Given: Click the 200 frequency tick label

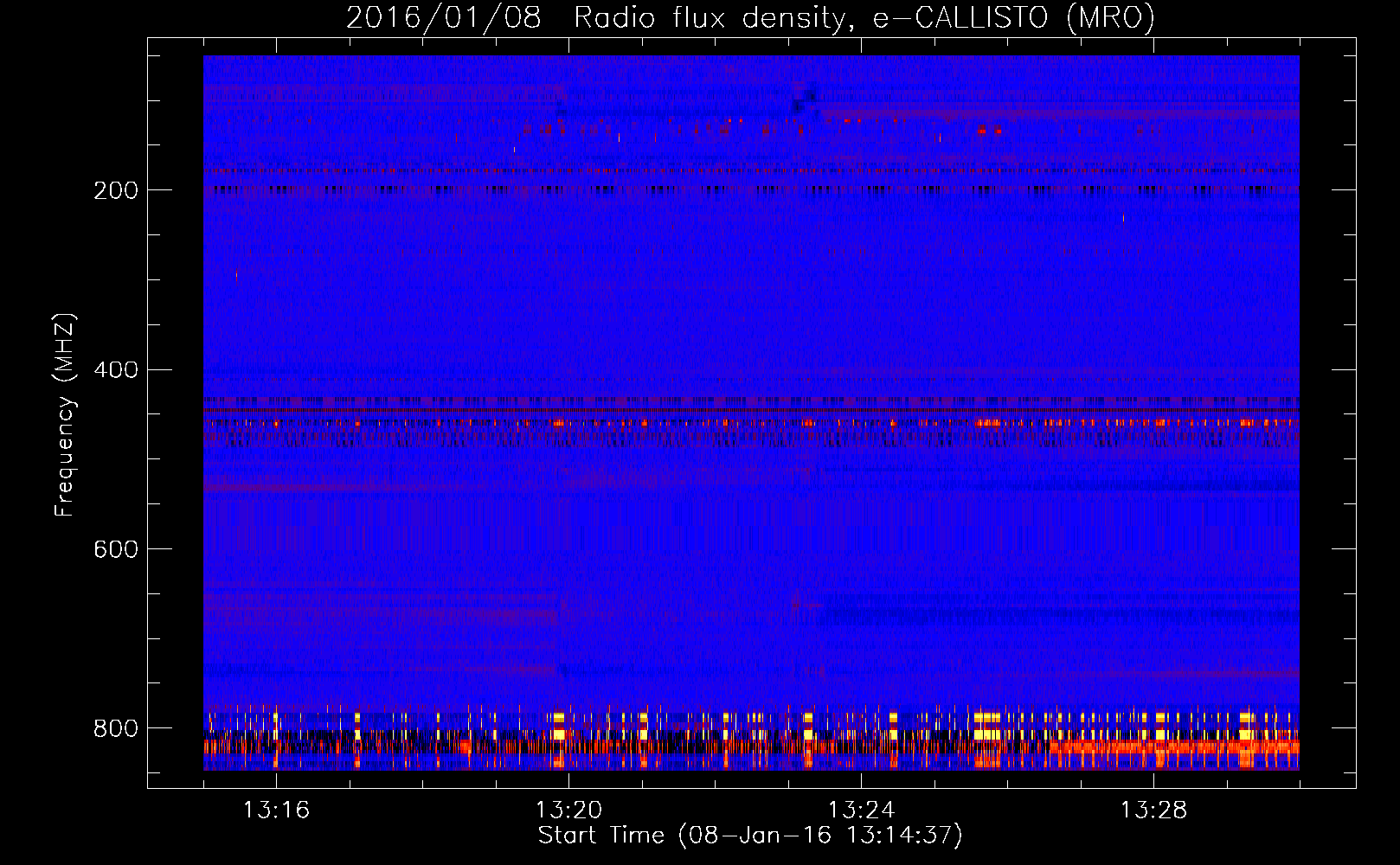Looking at the screenshot, I should tap(116, 190).
